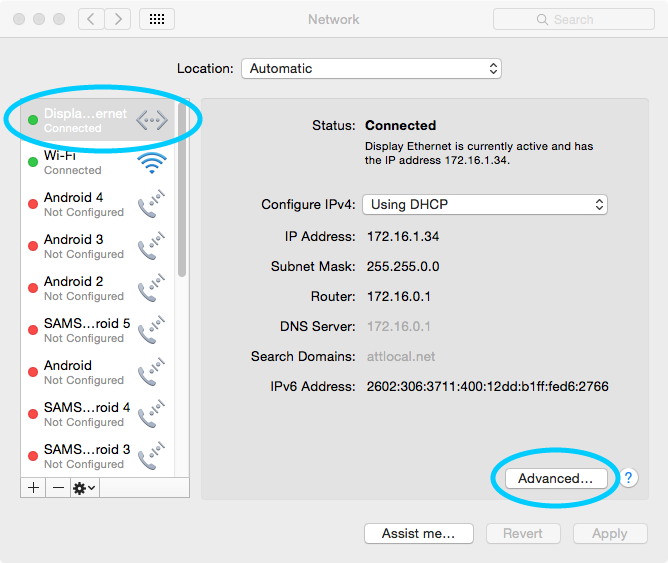Click the plain Android row's phone icon

pyautogui.click(x=151, y=372)
